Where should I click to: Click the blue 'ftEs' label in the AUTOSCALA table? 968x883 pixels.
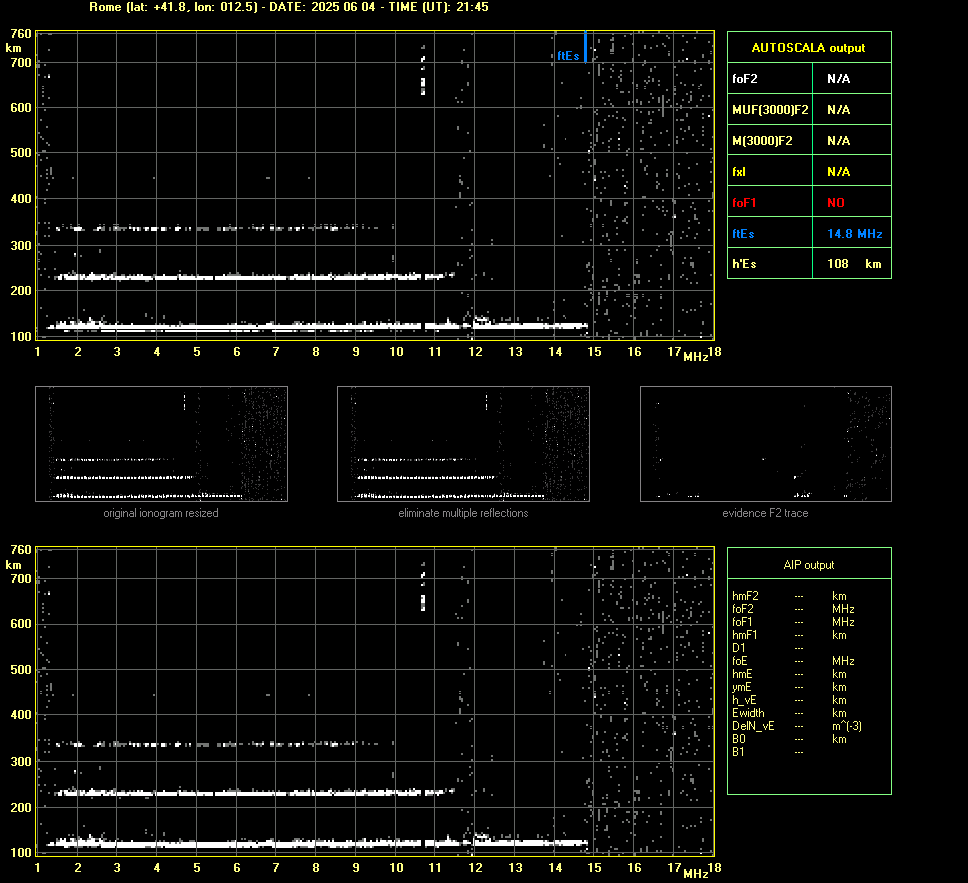pyautogui.click(x=743, y=233)
